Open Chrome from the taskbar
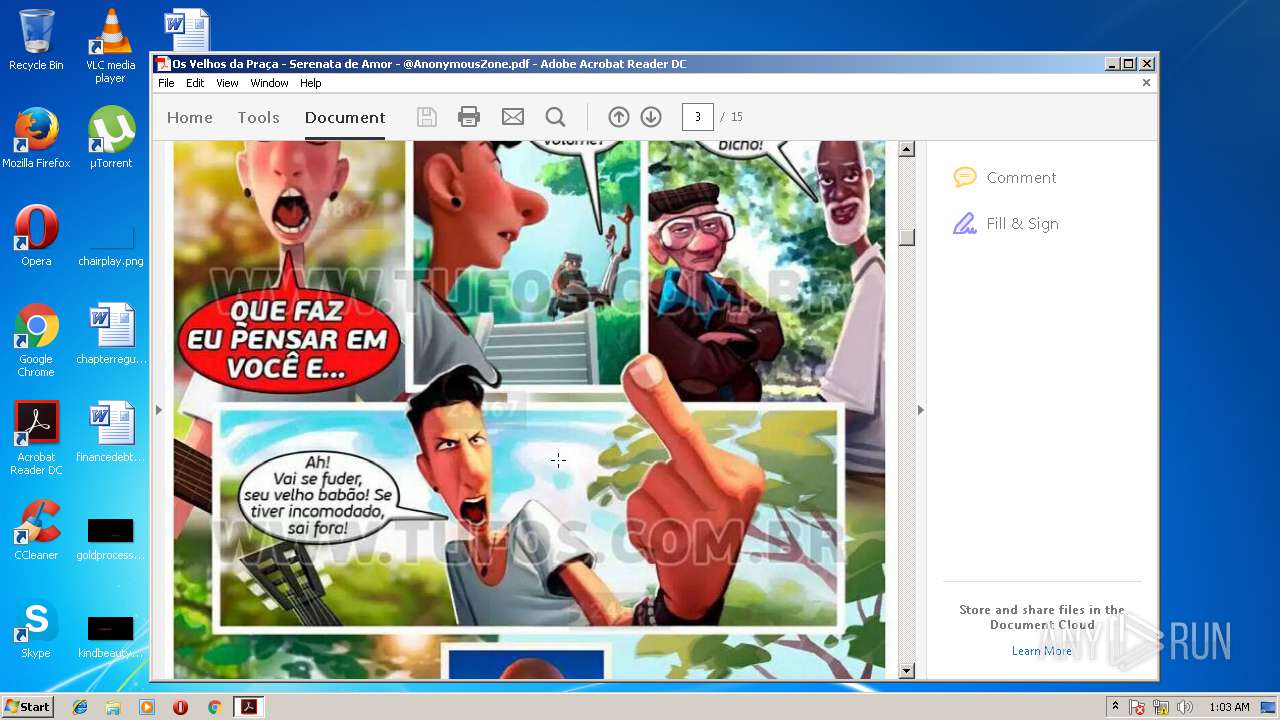Screen dimensions: 1280x720 pyautogui.click(x=214, y=707)
